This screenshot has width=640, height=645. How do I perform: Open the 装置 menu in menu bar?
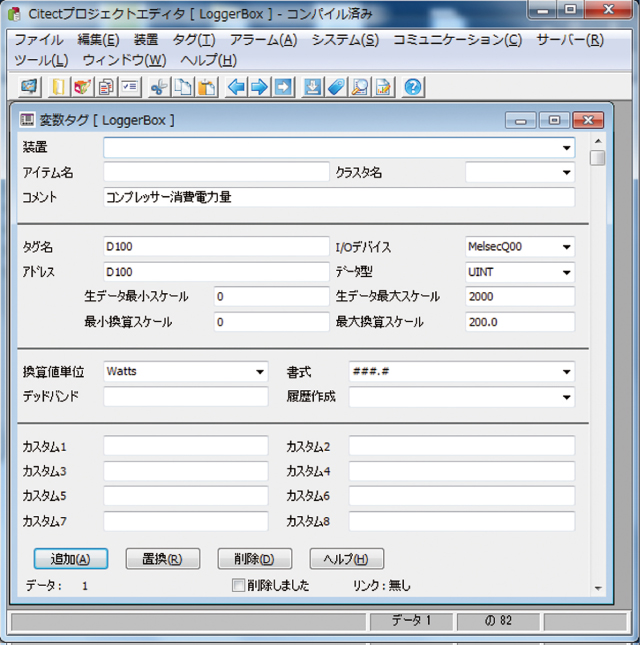pos(146,40)
